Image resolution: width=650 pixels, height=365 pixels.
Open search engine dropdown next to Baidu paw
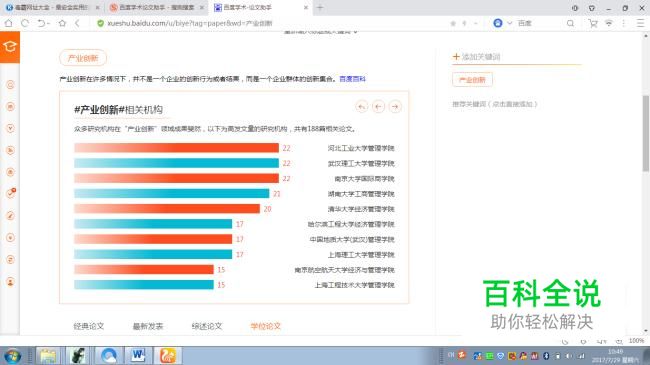[509, 23]
